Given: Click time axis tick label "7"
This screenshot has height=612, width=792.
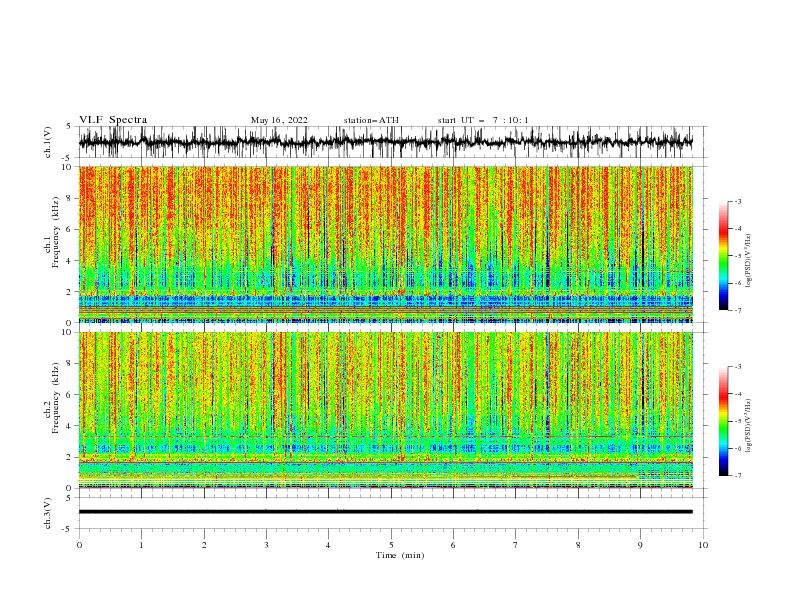Looking at the screenshot, I should (x=516, y=545).
